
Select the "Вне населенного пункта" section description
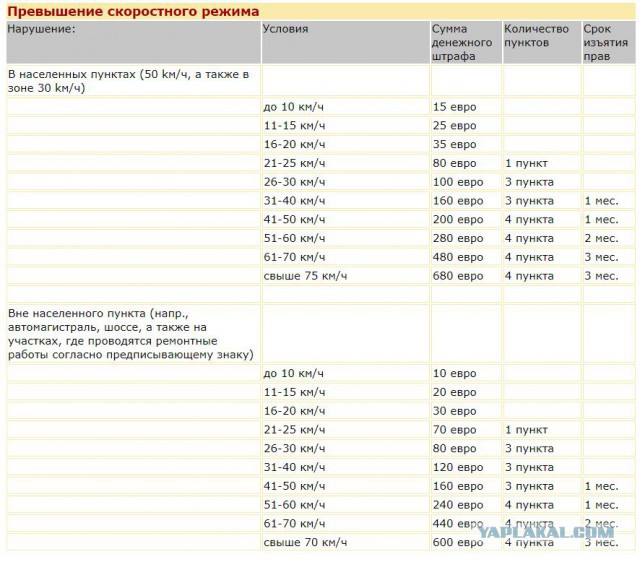click(x=131, y=334)
